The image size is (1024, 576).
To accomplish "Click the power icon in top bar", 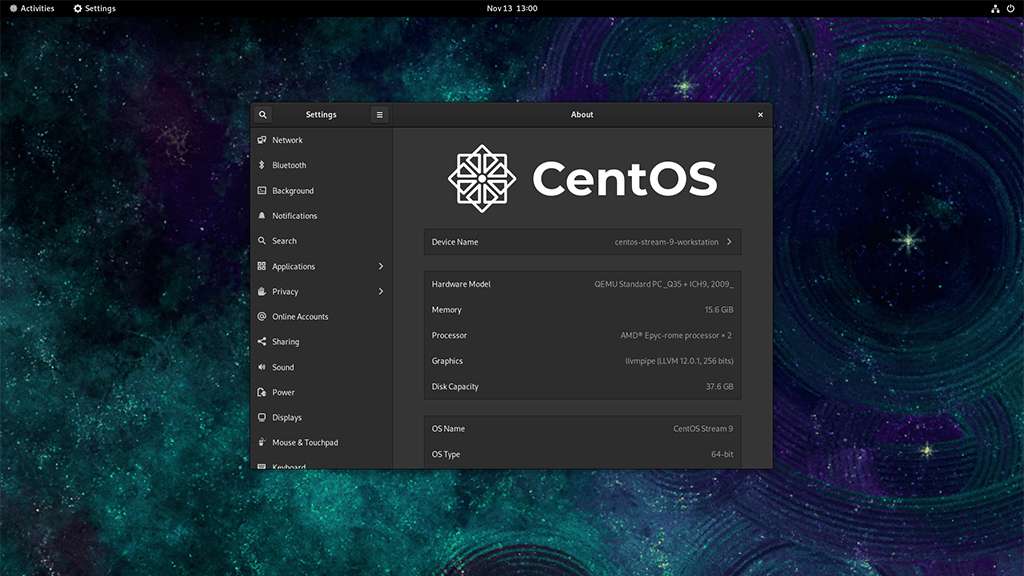I will 1010,8.
